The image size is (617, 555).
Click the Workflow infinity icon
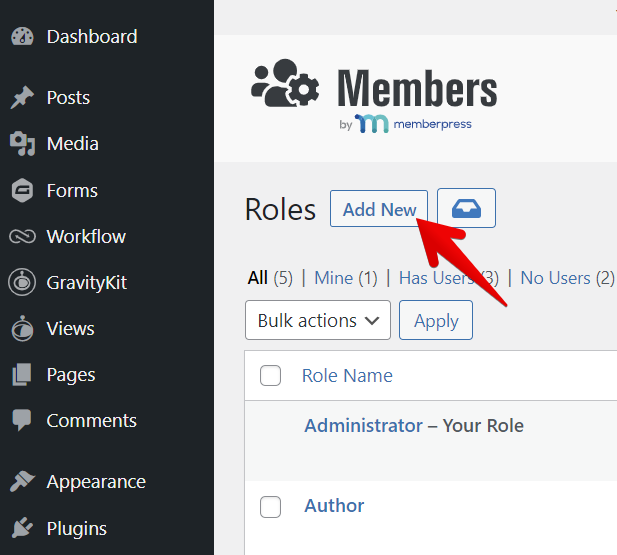pyautogui.click(x=22, y=237)
